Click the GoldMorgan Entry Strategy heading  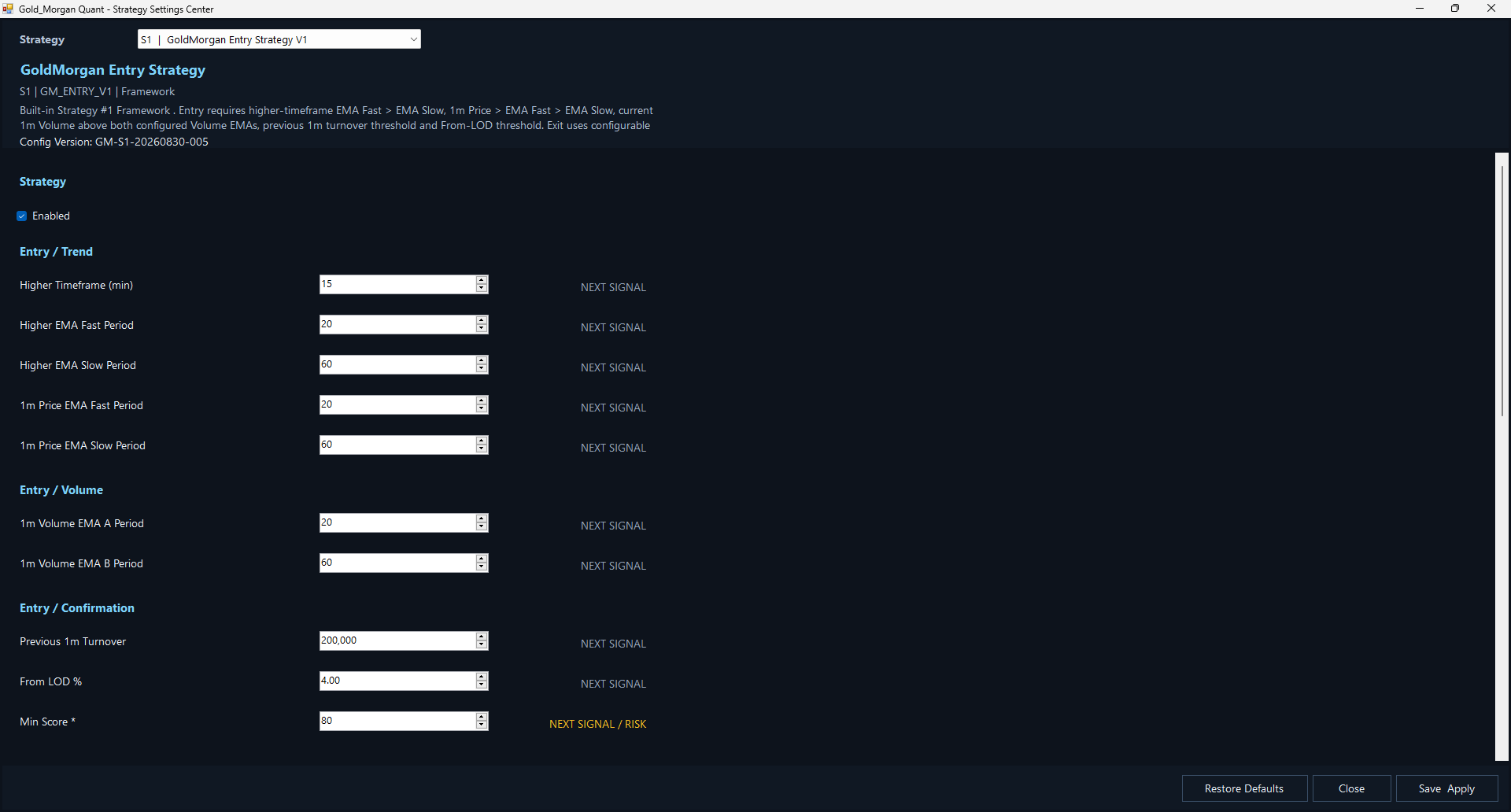pyautogui.click(x=113, y=70)
